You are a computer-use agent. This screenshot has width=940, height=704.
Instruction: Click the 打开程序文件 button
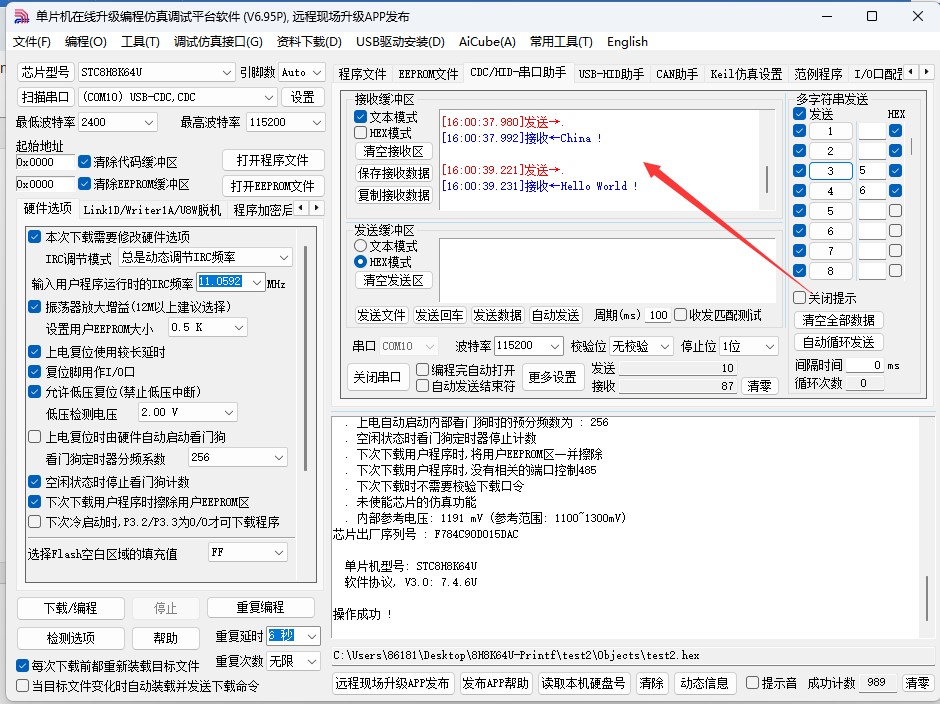coord(273,161)
